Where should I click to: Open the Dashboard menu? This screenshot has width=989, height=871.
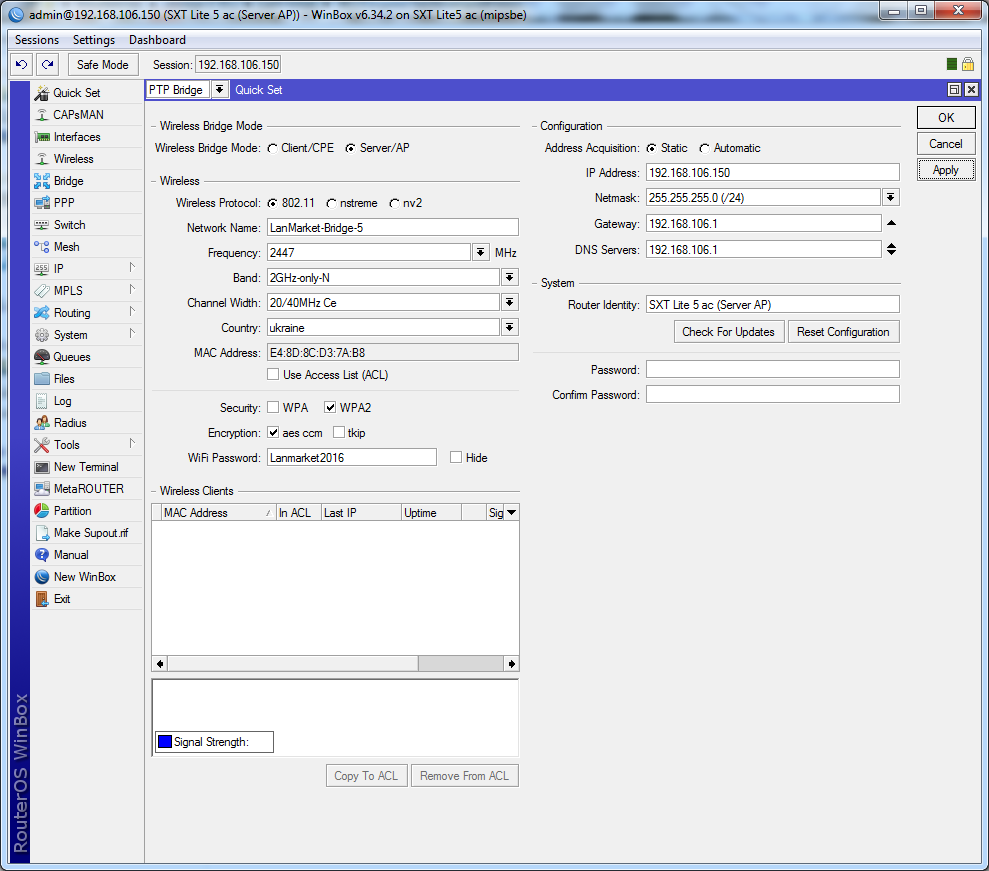(157, 40)
